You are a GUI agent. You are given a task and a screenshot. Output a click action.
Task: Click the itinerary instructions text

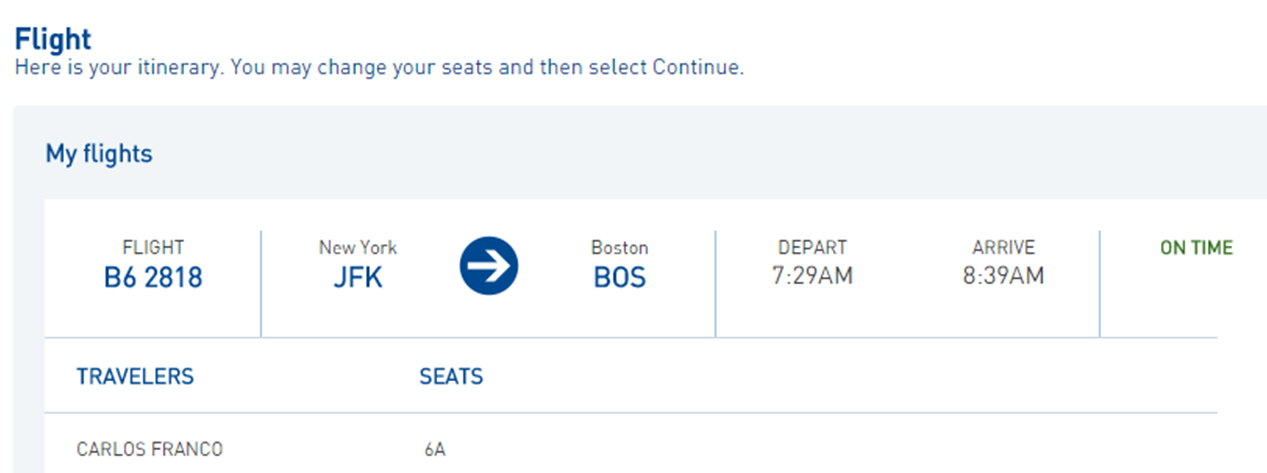(x=379, y=69)
